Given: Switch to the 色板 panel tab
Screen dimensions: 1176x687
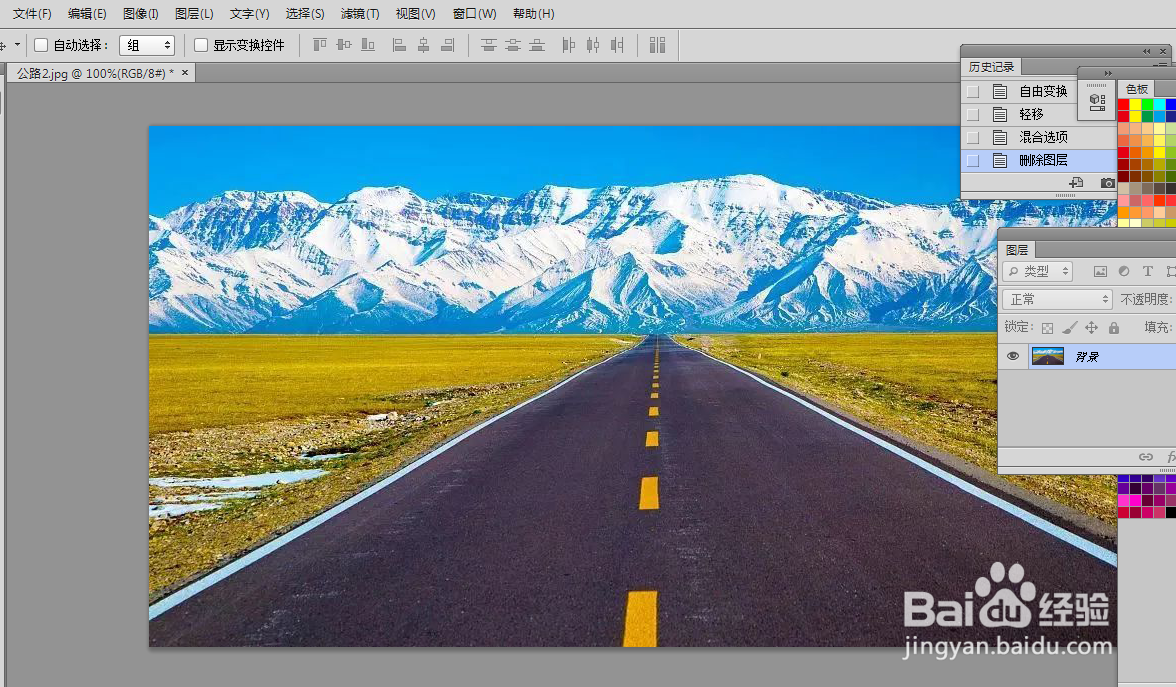Looking at the screenshot, I should tap(1136, 88).
